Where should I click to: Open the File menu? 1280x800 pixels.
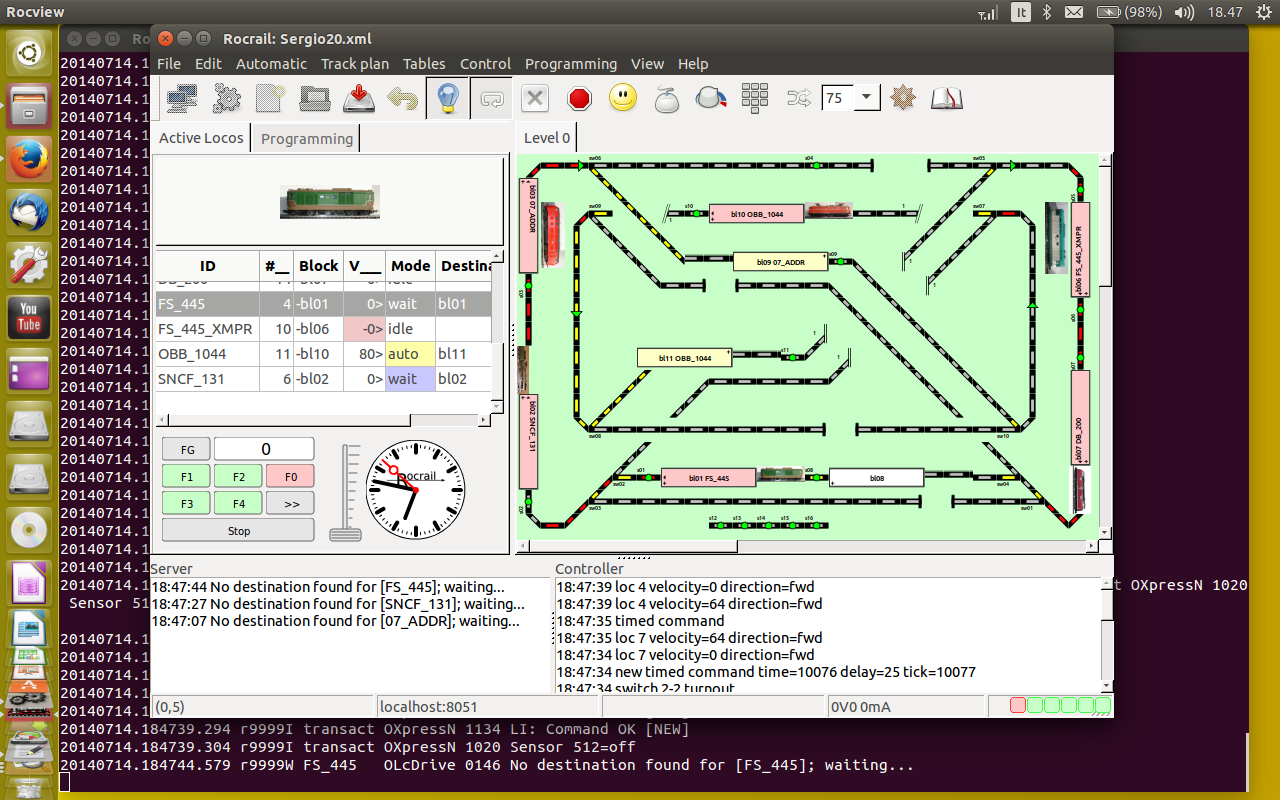point(169,63)
